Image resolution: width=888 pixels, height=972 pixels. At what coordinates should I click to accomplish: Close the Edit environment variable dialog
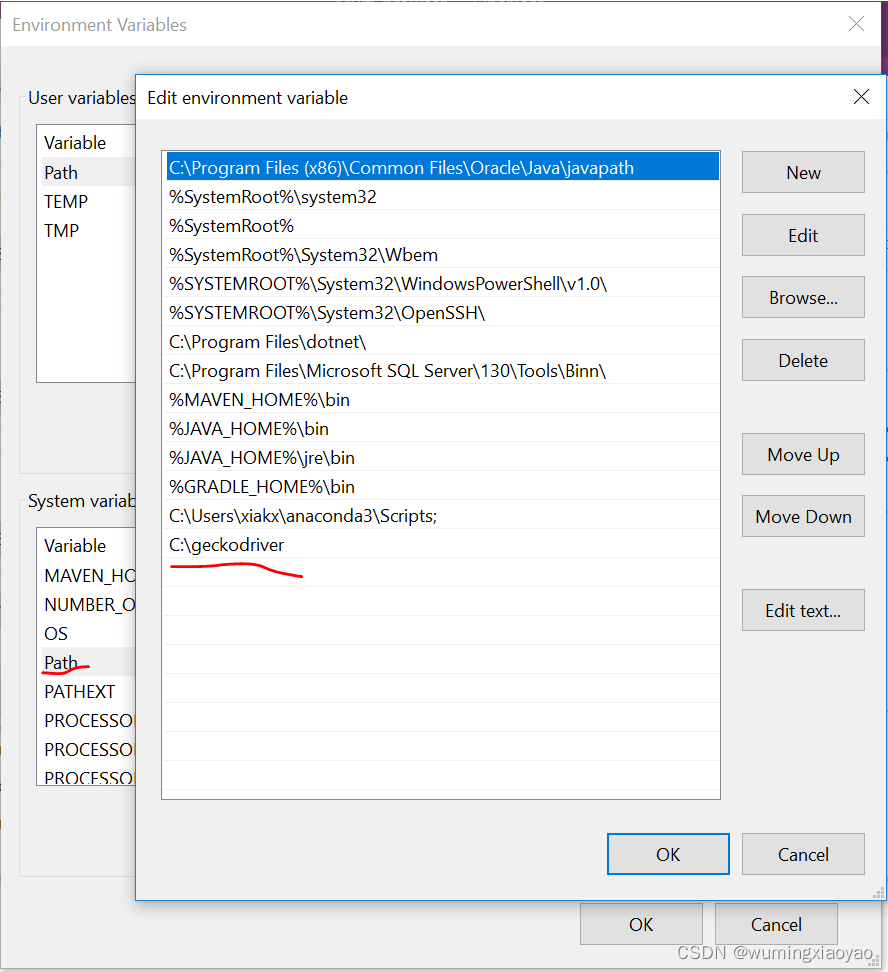tap(861, 97)
